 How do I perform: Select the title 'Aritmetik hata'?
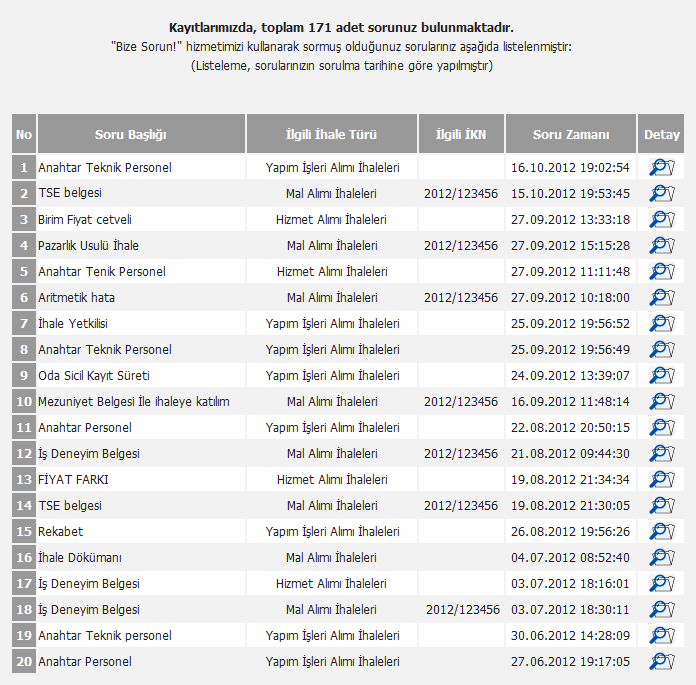[76, 297]
